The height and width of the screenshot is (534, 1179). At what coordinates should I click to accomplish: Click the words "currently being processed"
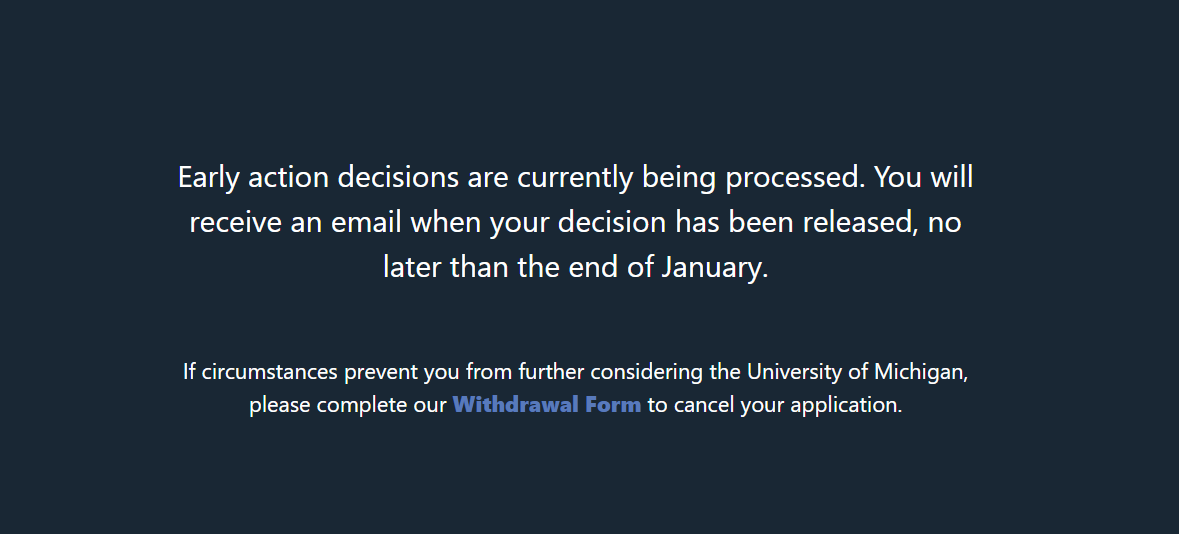point(691,177)
